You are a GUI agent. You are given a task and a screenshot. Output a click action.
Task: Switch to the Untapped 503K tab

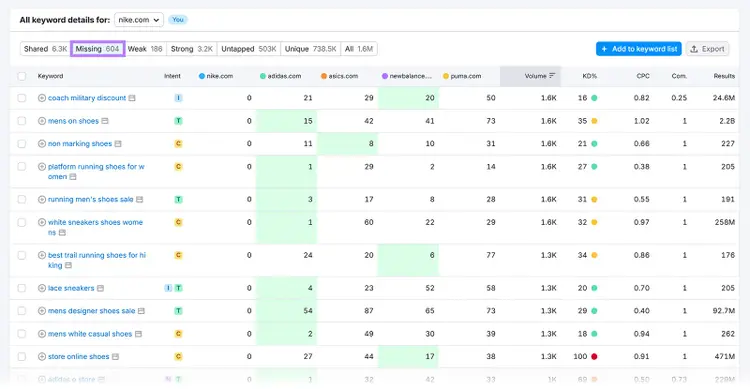pos(249,49)
